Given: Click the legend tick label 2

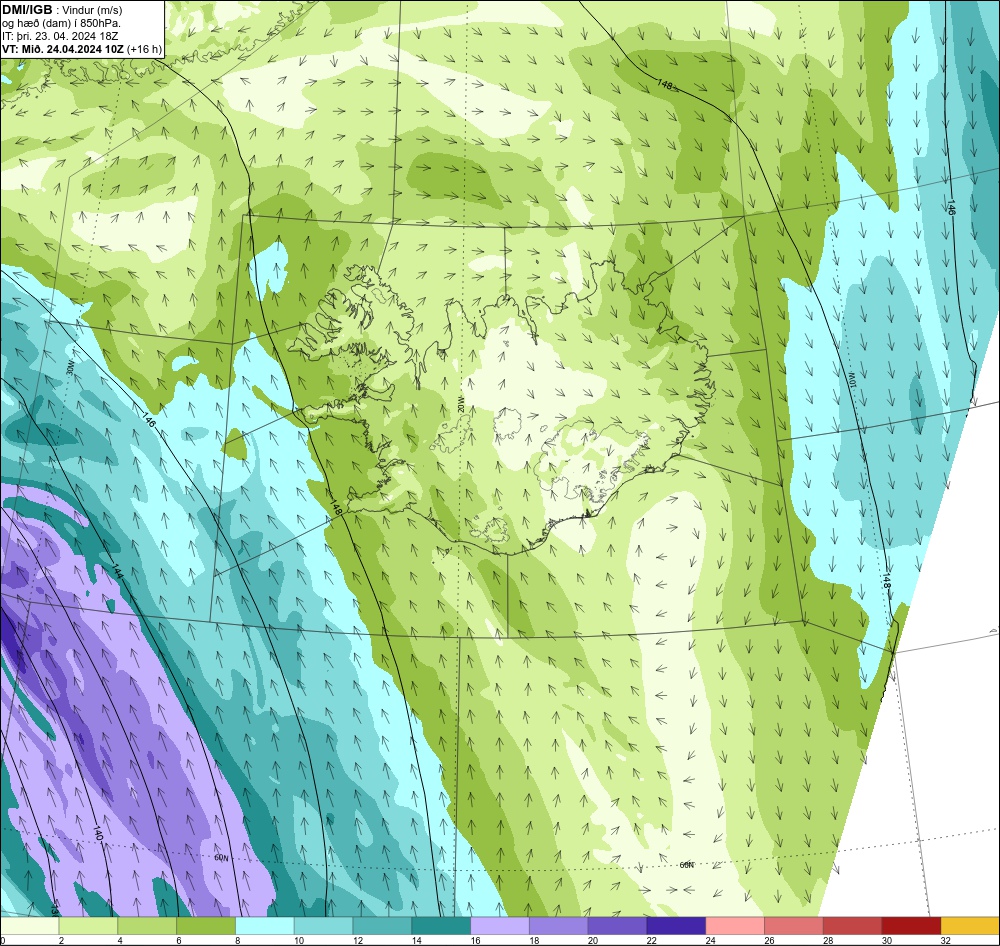Looking at the screenshot, I should tap(61, 940).
